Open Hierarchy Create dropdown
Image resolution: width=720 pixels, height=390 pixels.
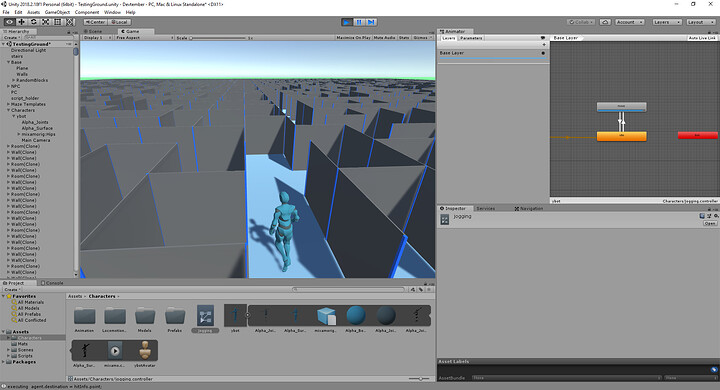tap(11, 38)
